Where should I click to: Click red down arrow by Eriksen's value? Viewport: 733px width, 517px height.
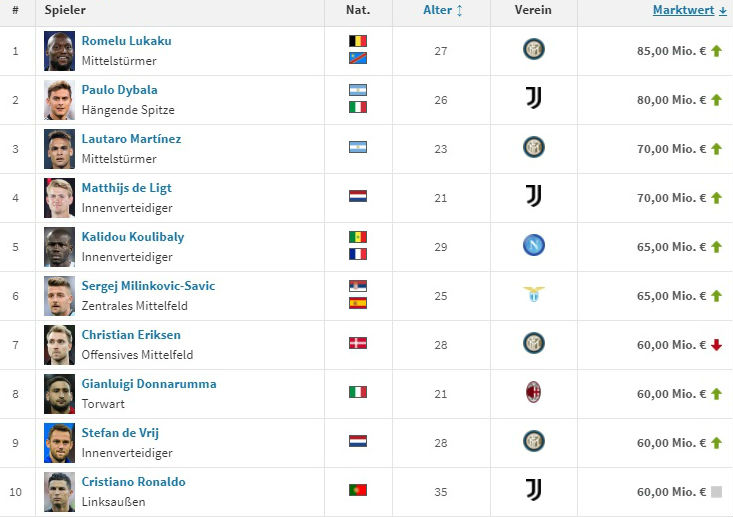tap(716, 345)
